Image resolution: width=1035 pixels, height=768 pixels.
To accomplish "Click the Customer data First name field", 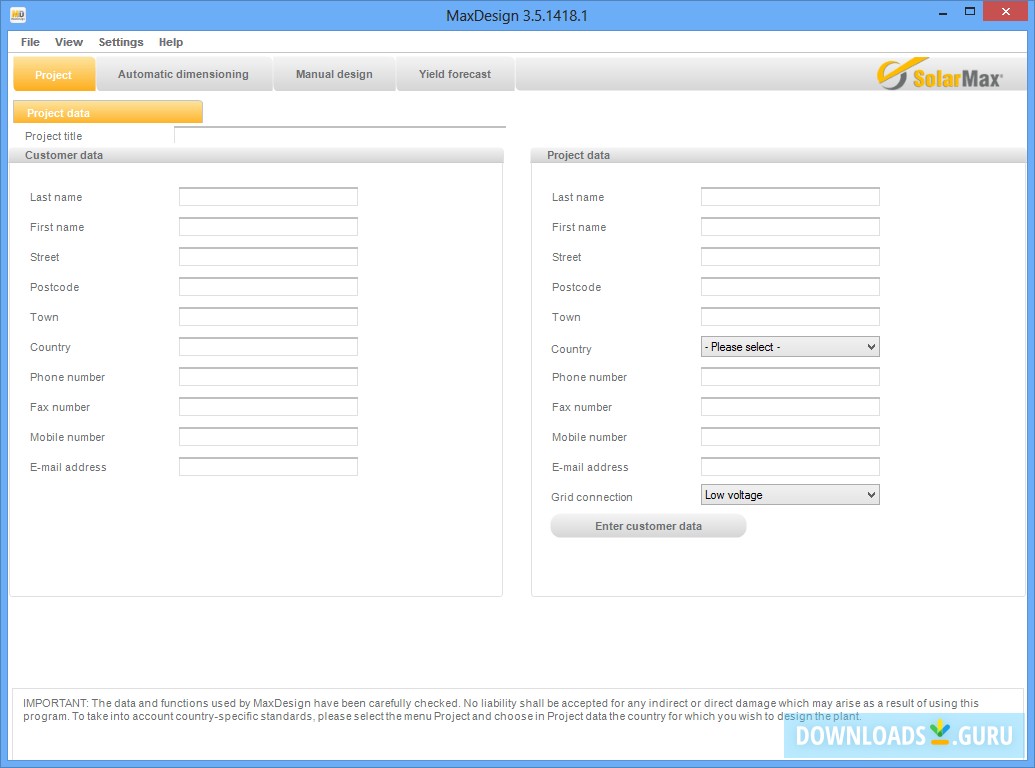I will tap(268, 227).
